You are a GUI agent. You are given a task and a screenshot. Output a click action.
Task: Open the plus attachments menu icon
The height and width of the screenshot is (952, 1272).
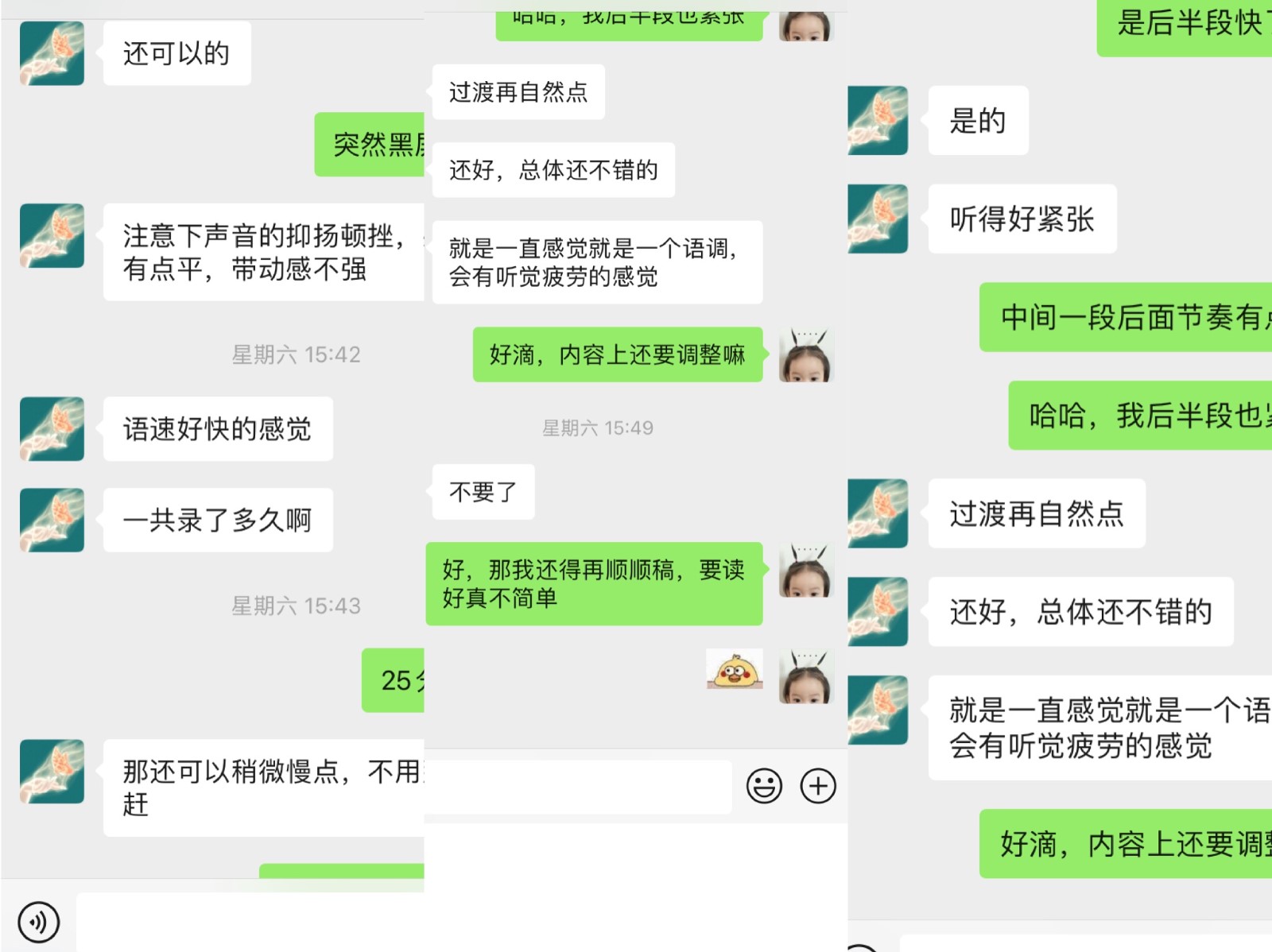click(818, 786)
